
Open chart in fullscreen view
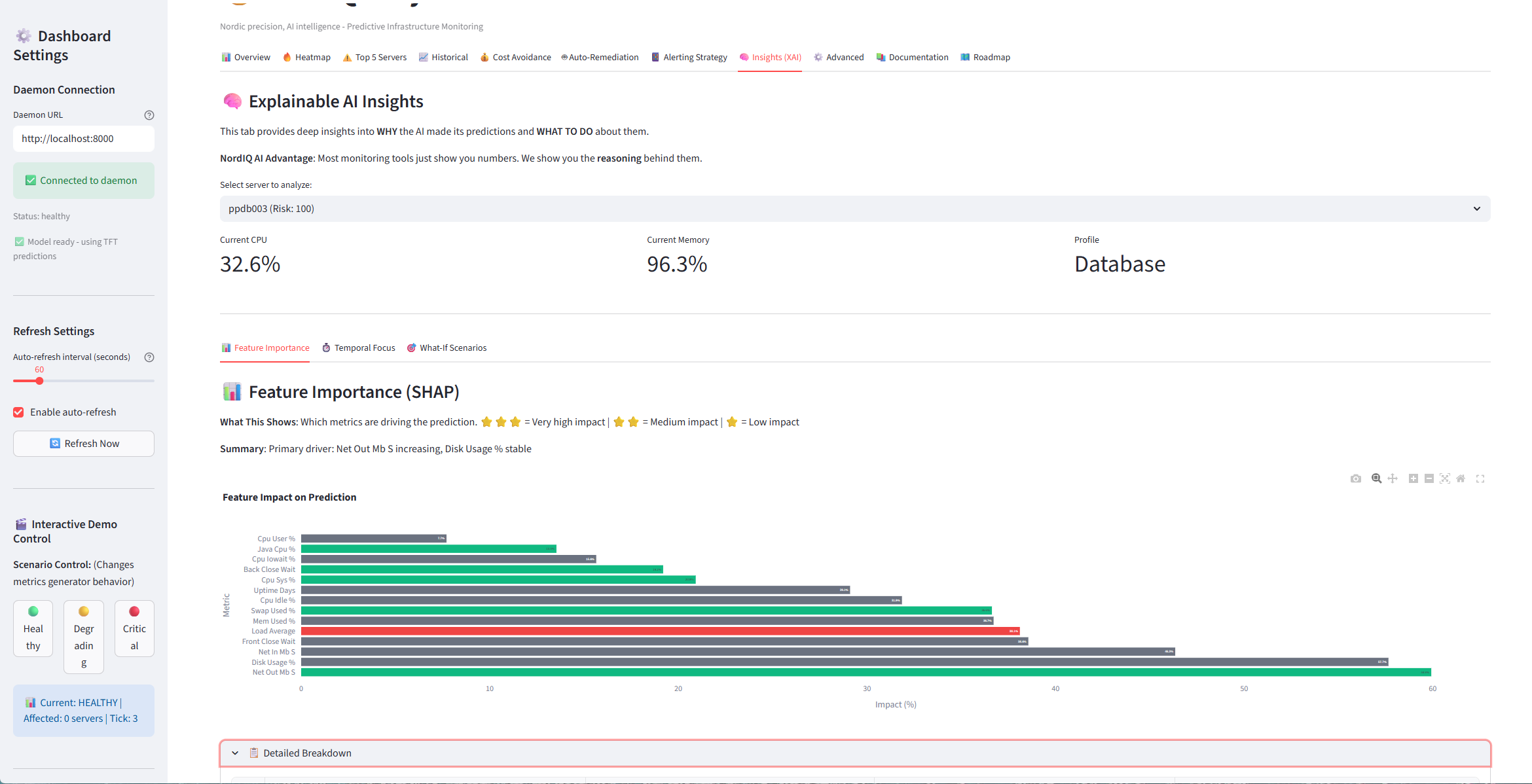1480,478
